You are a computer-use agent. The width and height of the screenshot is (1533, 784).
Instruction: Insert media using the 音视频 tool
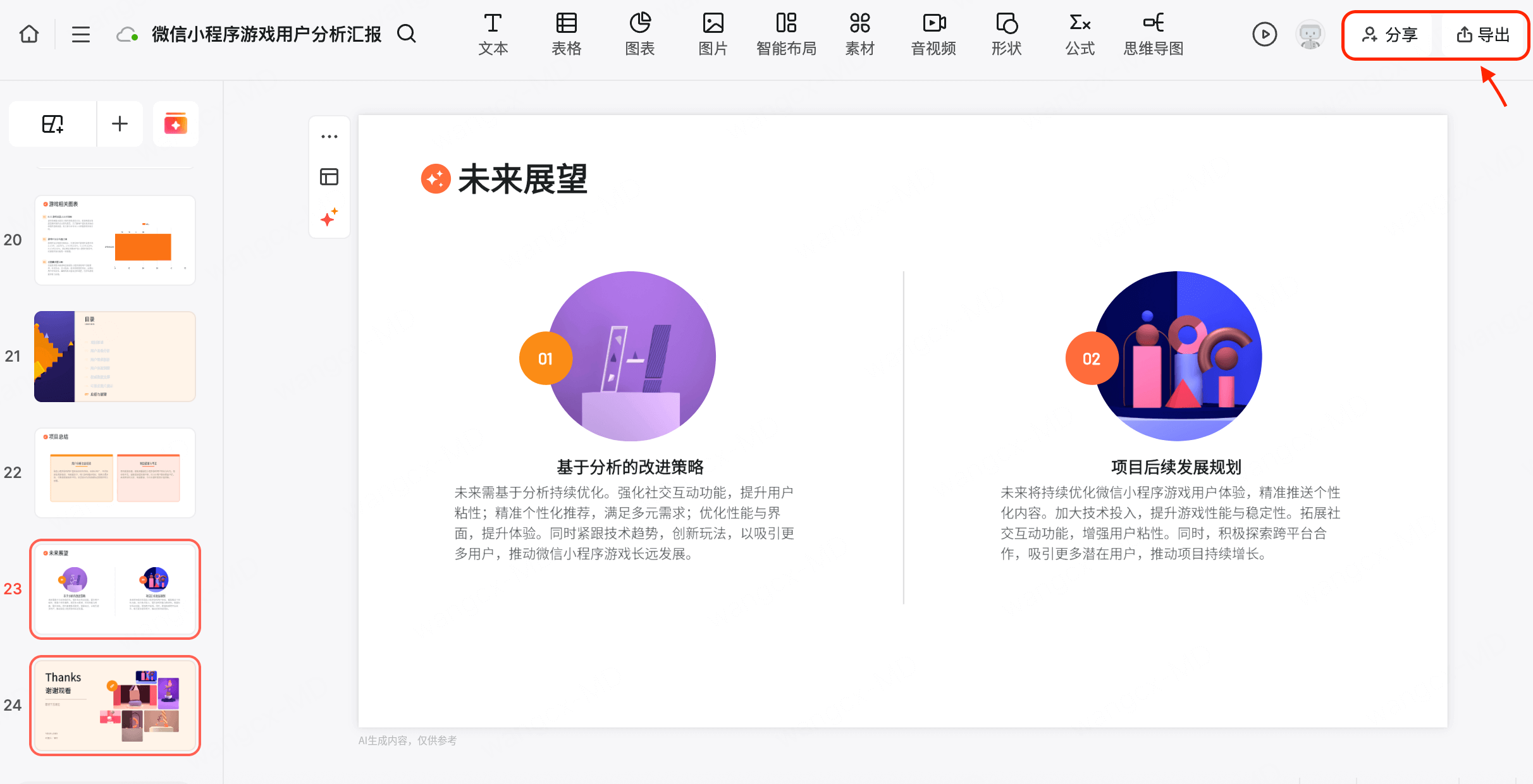click(932, 34)
